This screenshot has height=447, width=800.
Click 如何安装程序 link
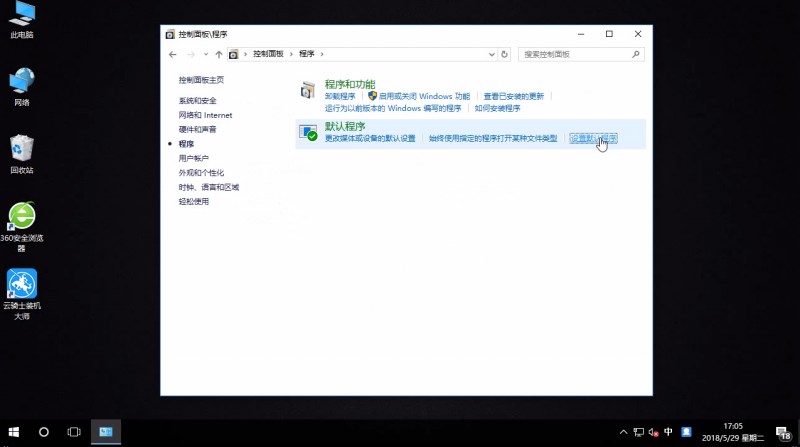click(497, 109)
